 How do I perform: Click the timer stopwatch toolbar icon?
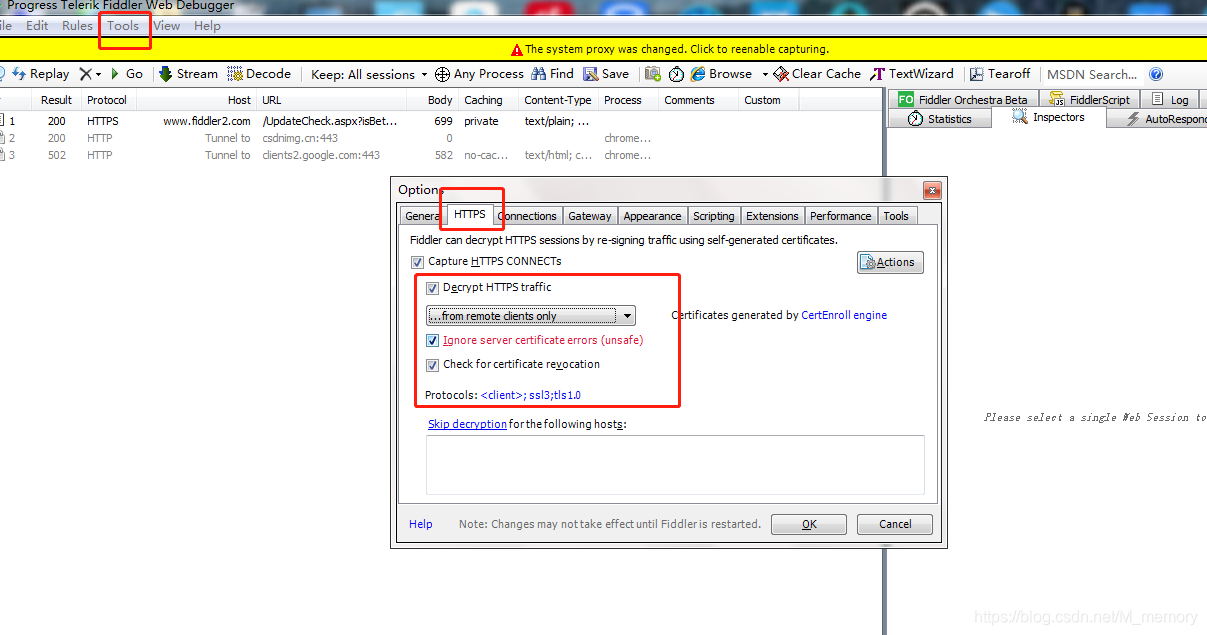677,74
